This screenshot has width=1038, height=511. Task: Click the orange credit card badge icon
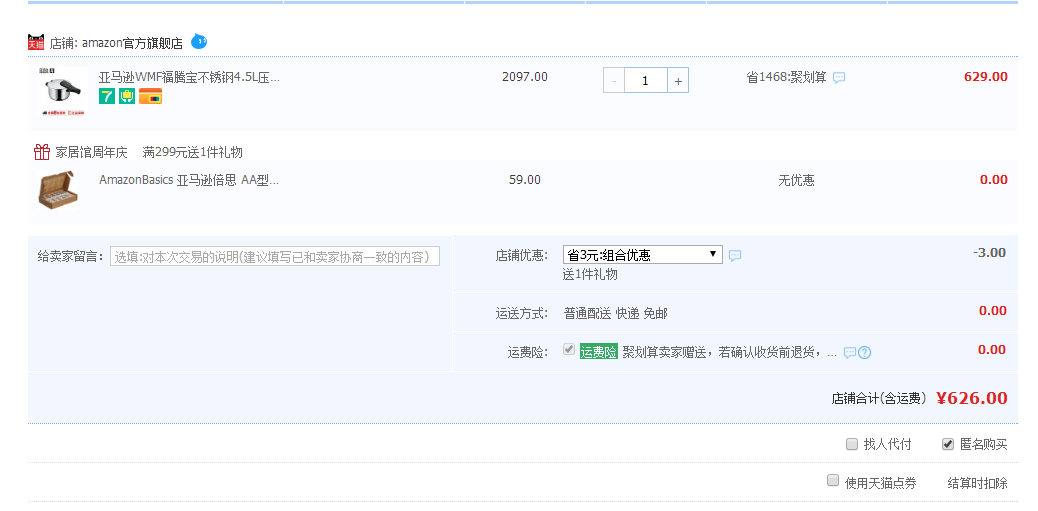point(150,97)
